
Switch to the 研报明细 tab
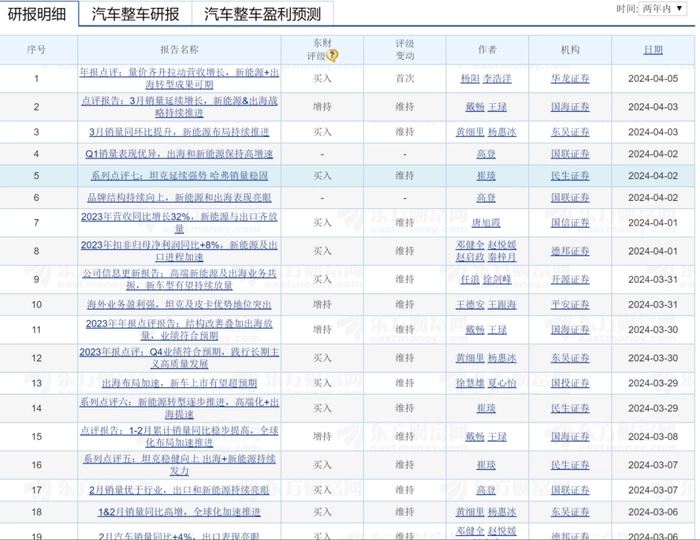point(39,14)
